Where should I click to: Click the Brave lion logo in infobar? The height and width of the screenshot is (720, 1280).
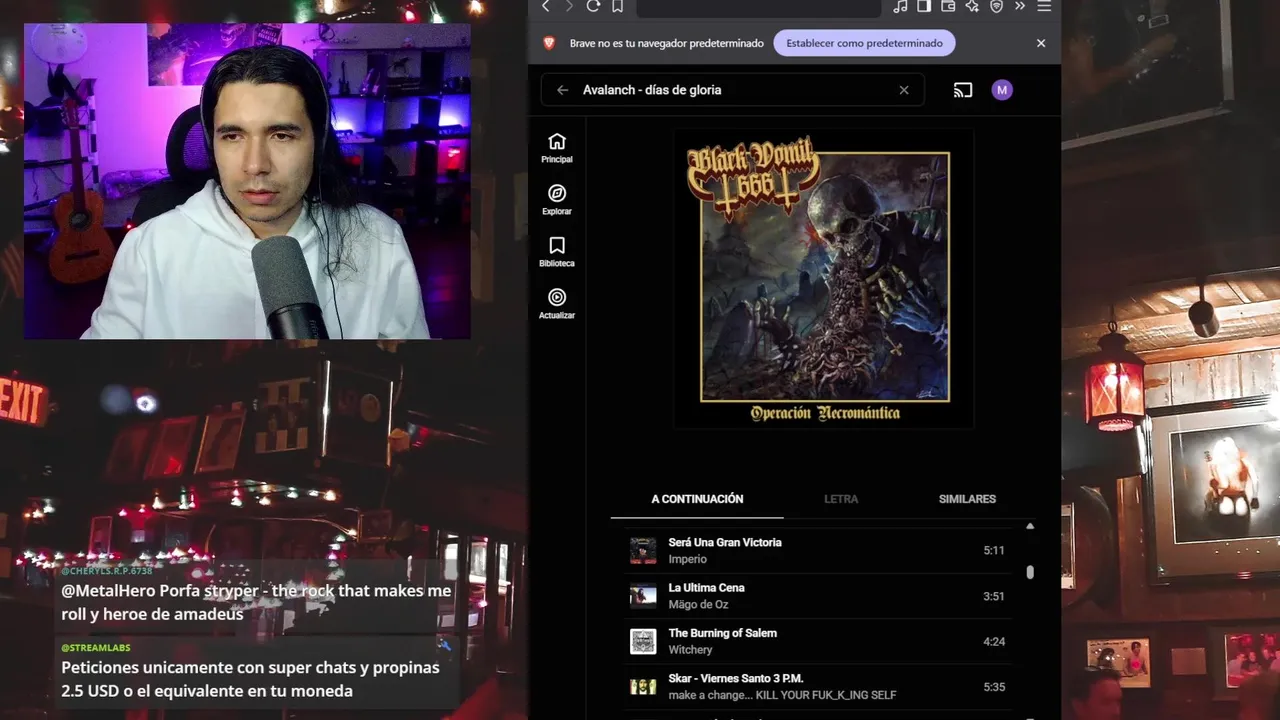[x=549, y=43]
